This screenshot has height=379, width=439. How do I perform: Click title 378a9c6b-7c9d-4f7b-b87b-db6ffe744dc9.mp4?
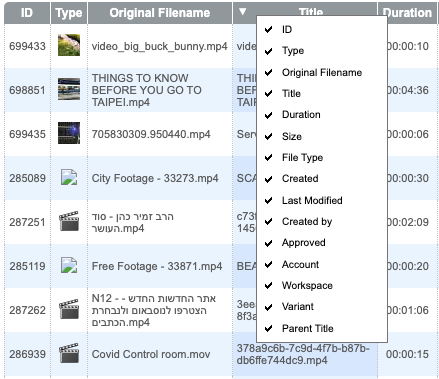(303, 354)
